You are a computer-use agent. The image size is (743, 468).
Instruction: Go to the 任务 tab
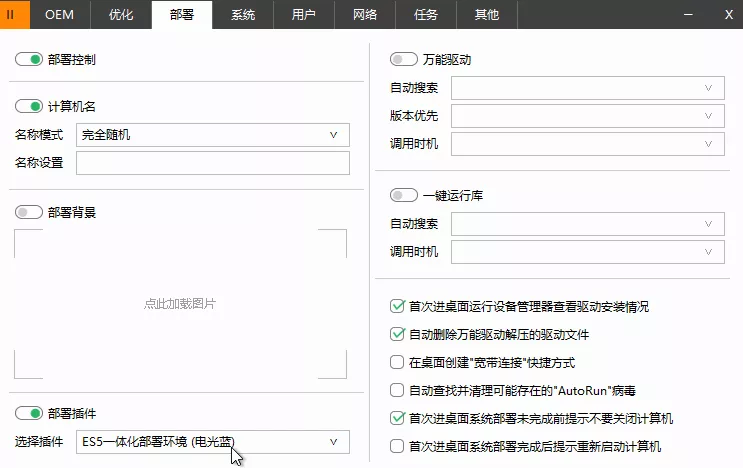pyautogui.click(x=427, y=15)
